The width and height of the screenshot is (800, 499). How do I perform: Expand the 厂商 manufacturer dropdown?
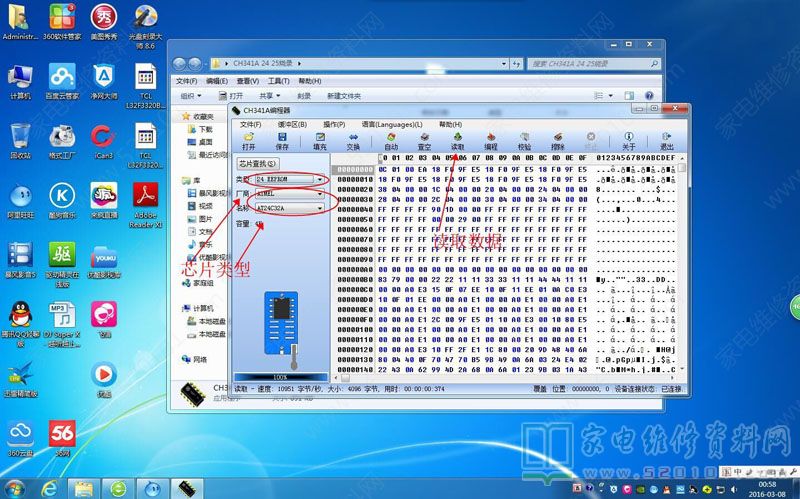pos(320,194)
